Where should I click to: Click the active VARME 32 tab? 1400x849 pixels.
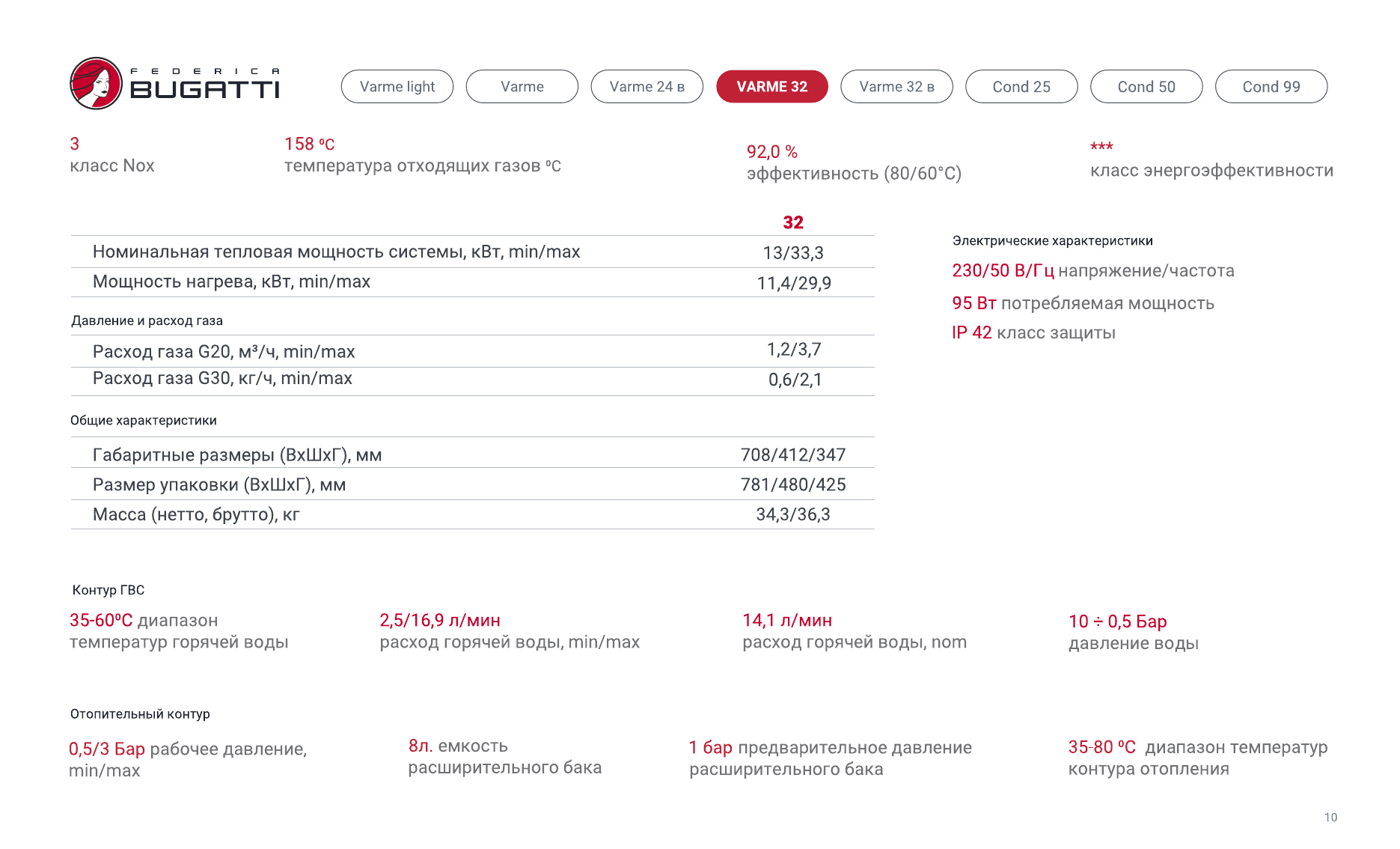[x=771, y=87]
